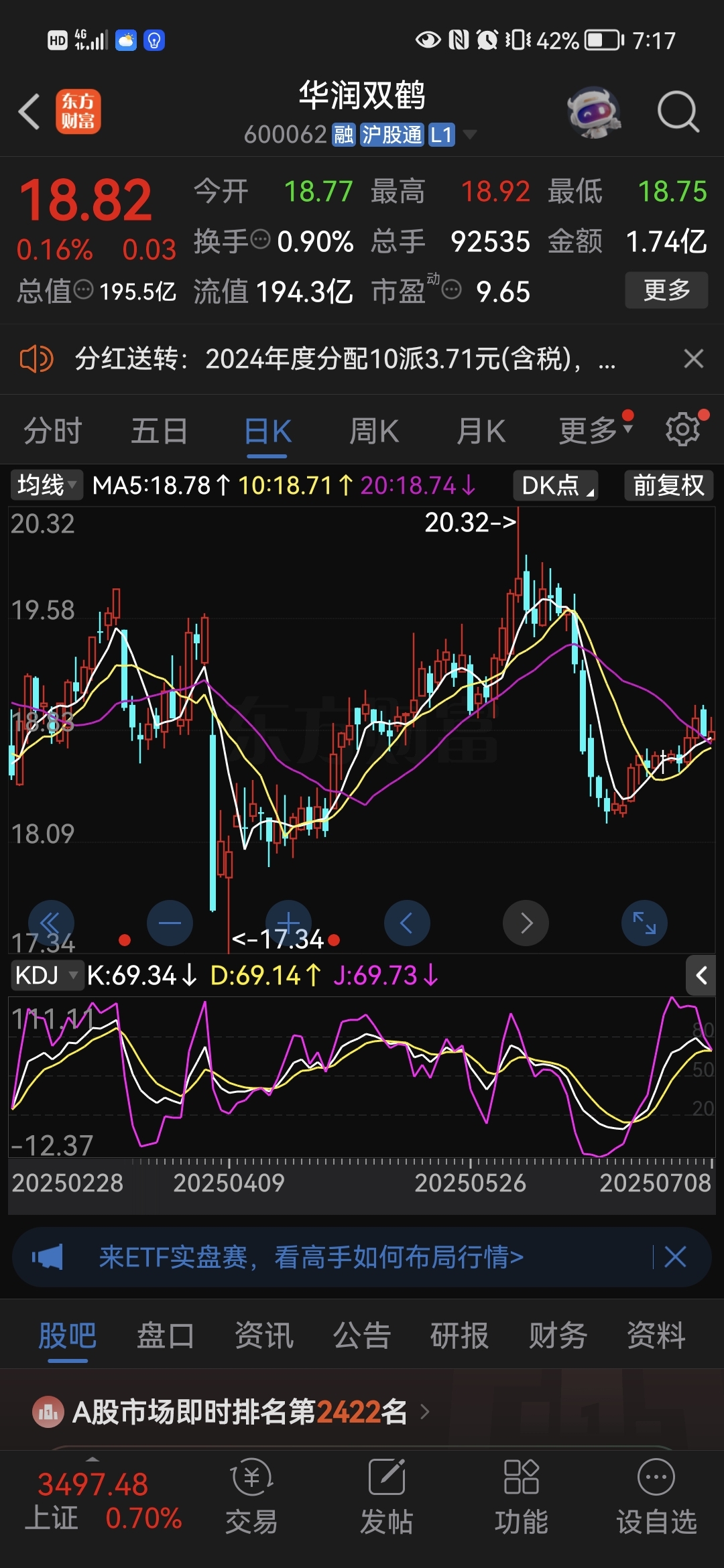Expand the 更多 chart period dropdown
This screenshot has width=724, height=1568.
pos(596,431)
